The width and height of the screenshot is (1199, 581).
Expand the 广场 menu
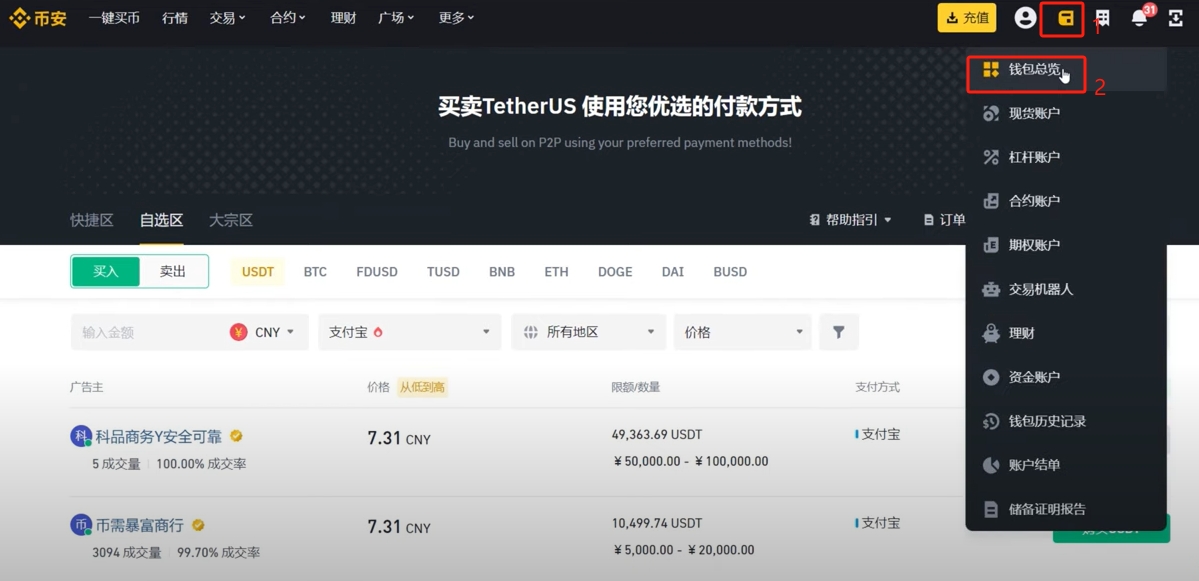click(x=396, y=18)
